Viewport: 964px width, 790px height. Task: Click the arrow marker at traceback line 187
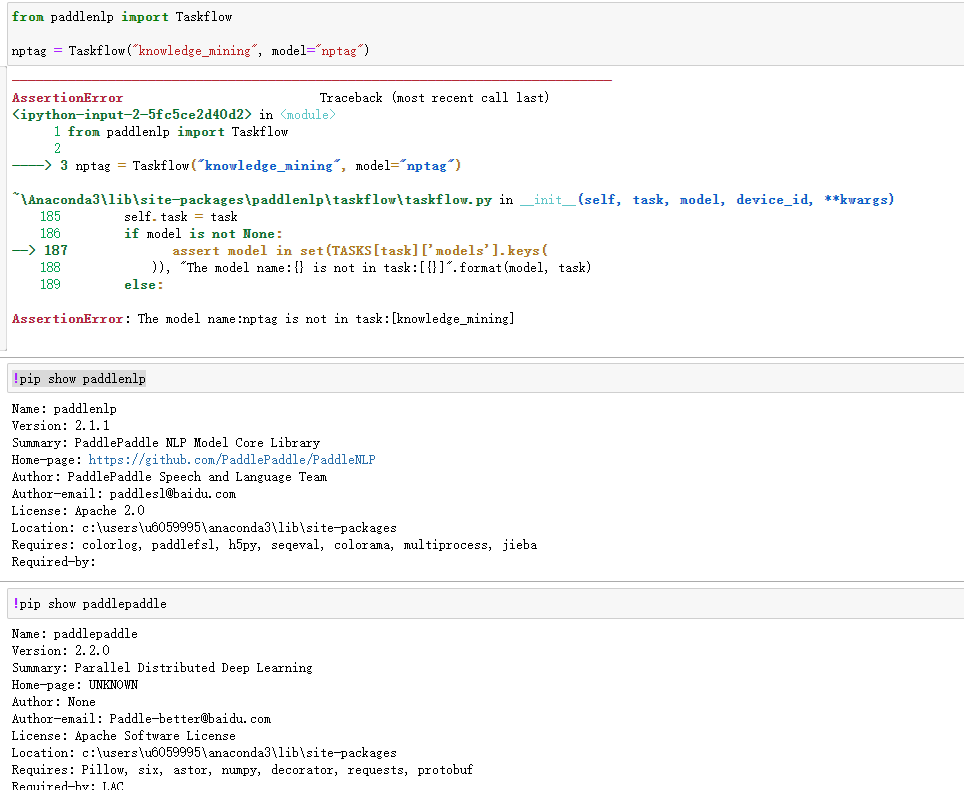click(26, 250)
